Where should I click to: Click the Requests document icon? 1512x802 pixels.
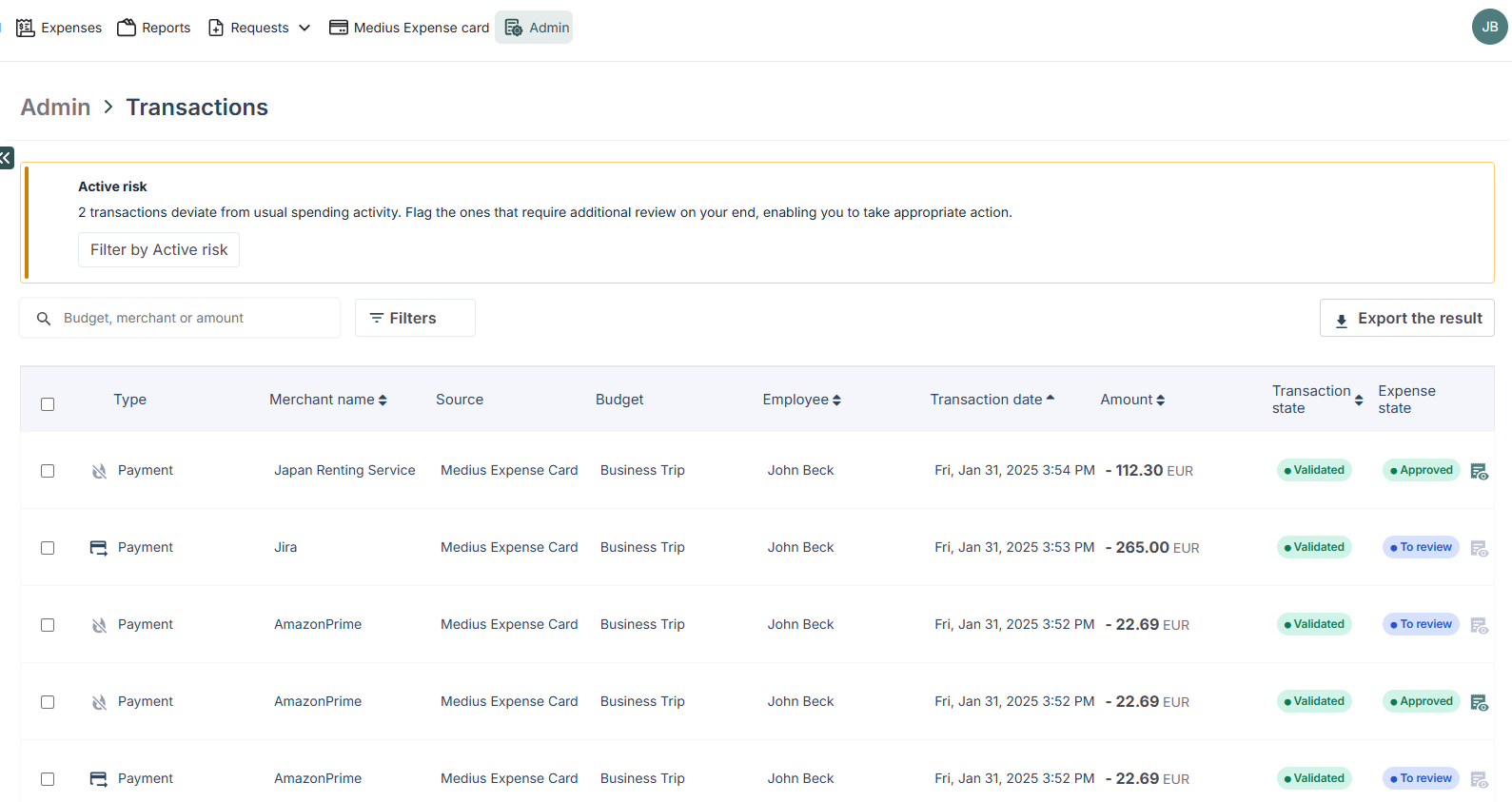(x=216, y=28)
